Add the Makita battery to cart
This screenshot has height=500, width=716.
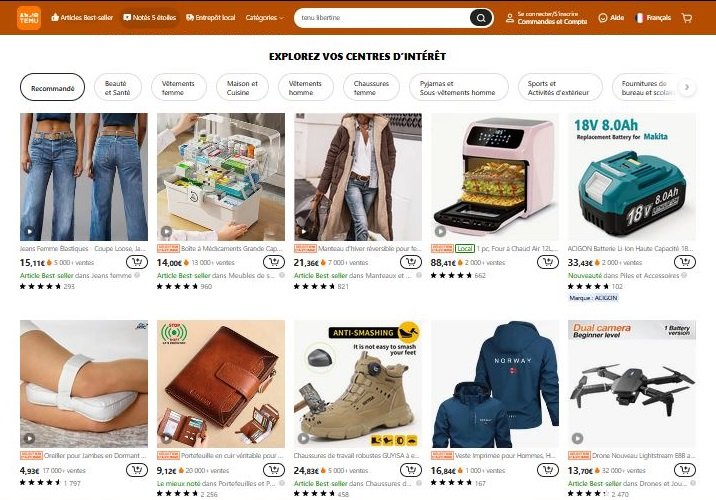tap(684, 262)
